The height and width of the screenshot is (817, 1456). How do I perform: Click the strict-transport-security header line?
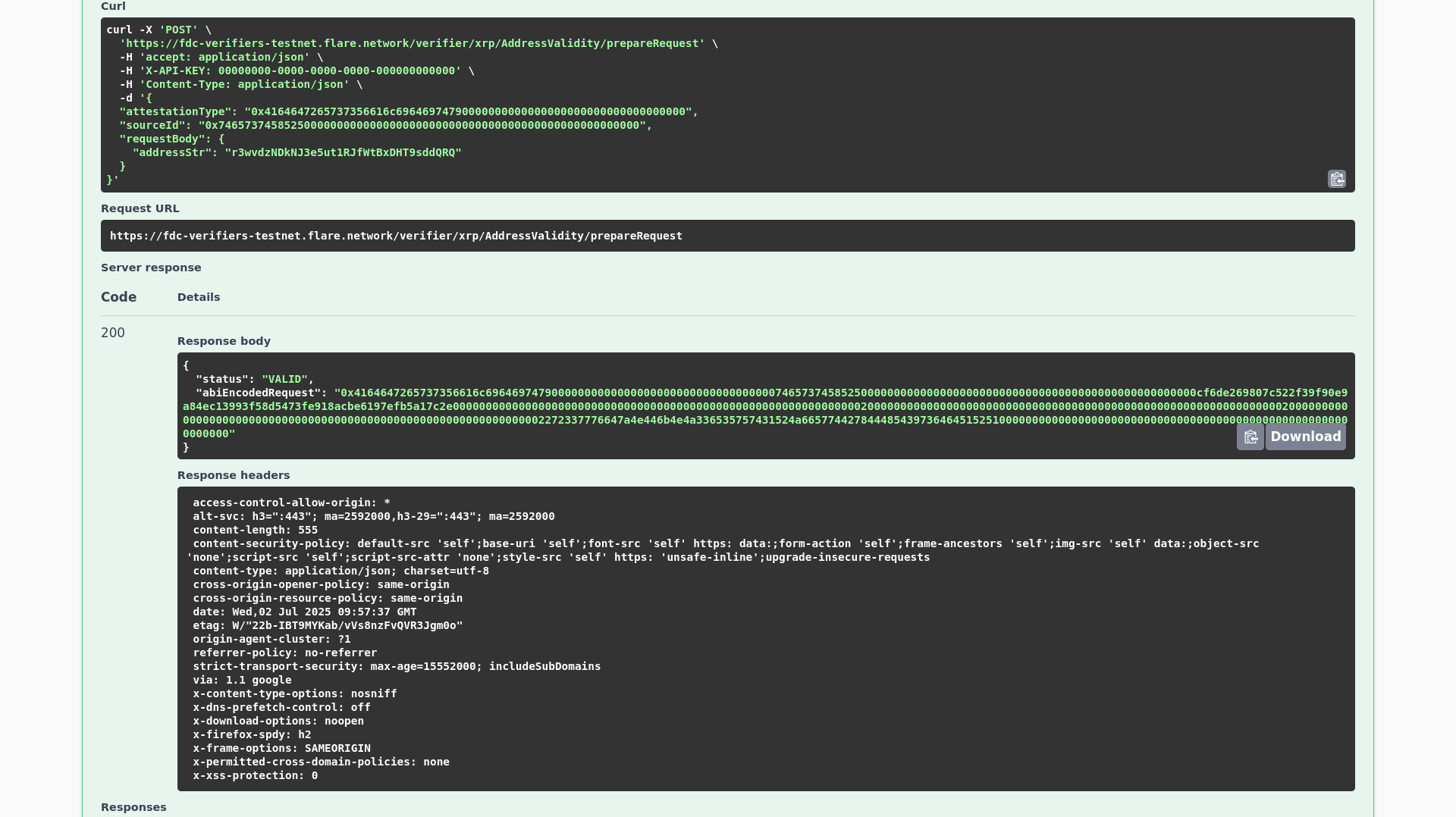[397, 666]
